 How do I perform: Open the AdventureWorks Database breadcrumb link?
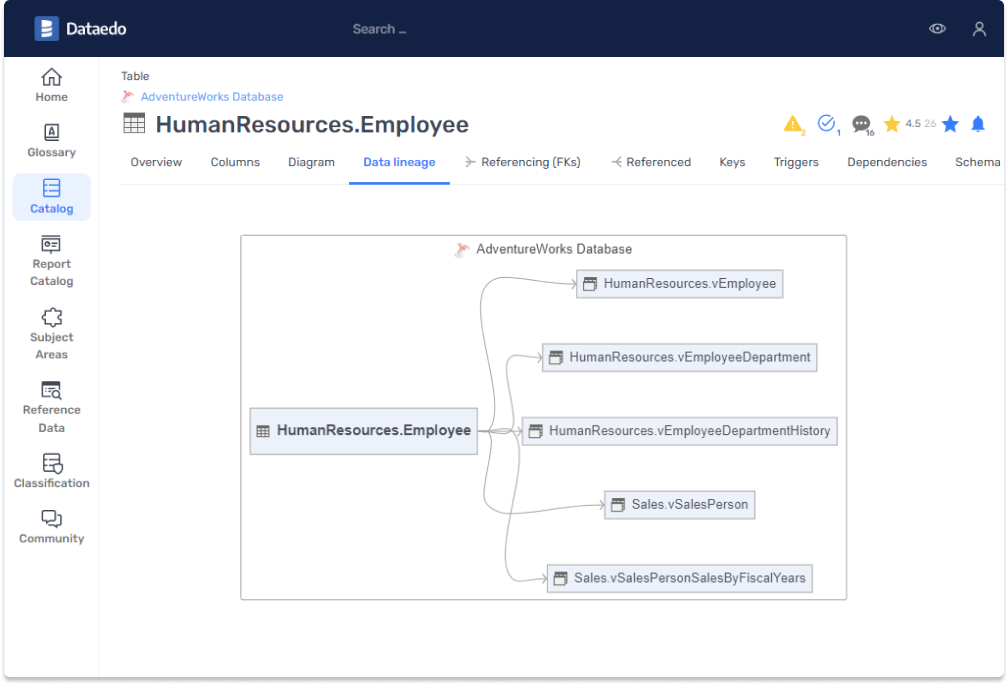click(x=210, y=96)
